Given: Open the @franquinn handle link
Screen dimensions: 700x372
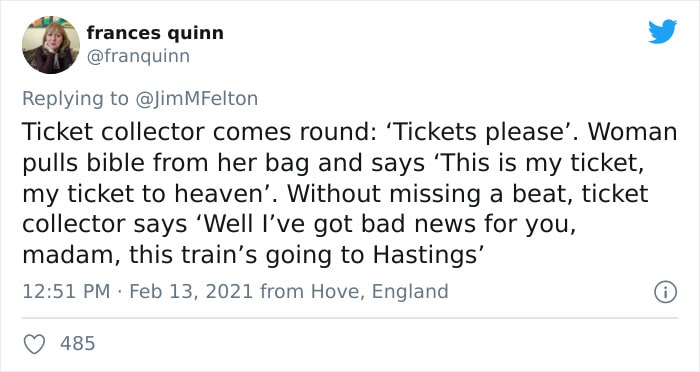Looking at the screenshot, I should click(x=138, y=56).
